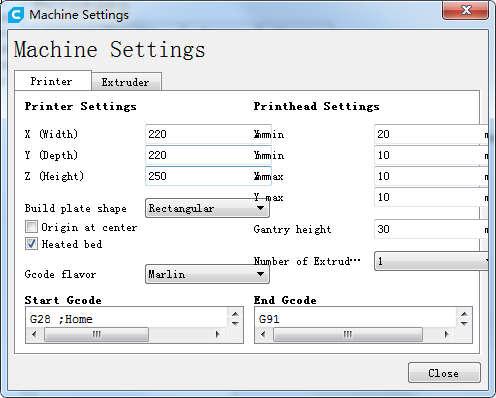This screenshot has width=496, height=398.
Task: Edit the Z (Height) value field
Action: (x=208, y=176)
